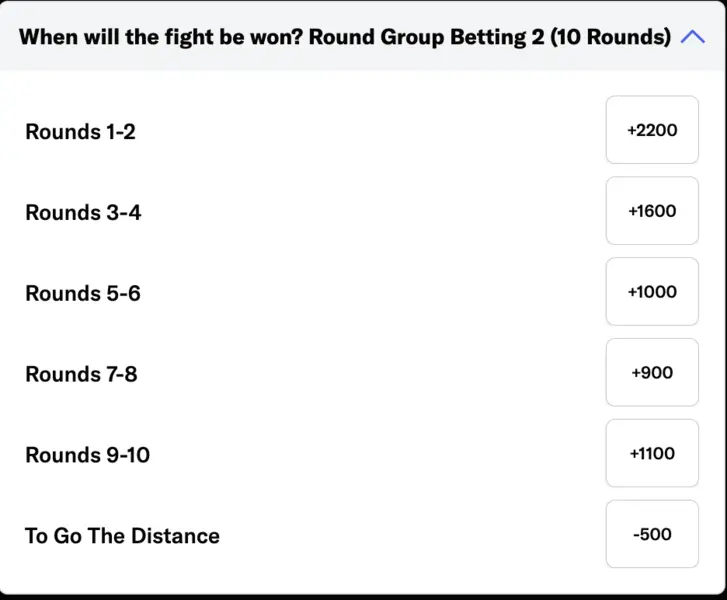Add the +1100 Rounds 9-10 selection
Screen dimensions: 727x600
click(x=652, y=454)
